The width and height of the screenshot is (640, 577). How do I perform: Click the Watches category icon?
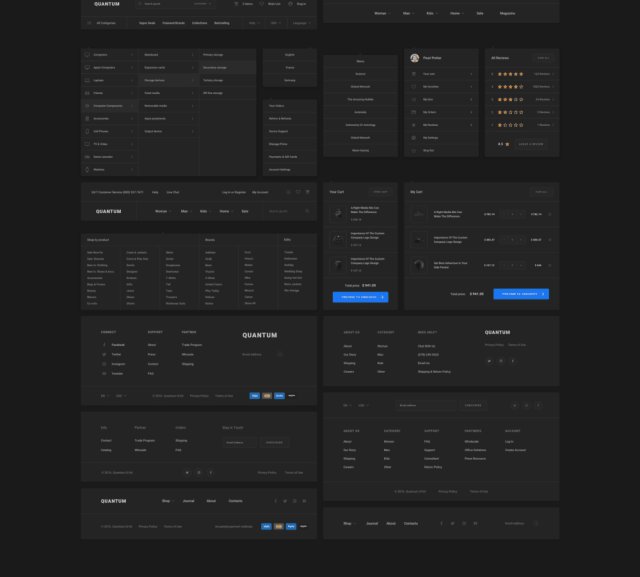pos(87,169)
